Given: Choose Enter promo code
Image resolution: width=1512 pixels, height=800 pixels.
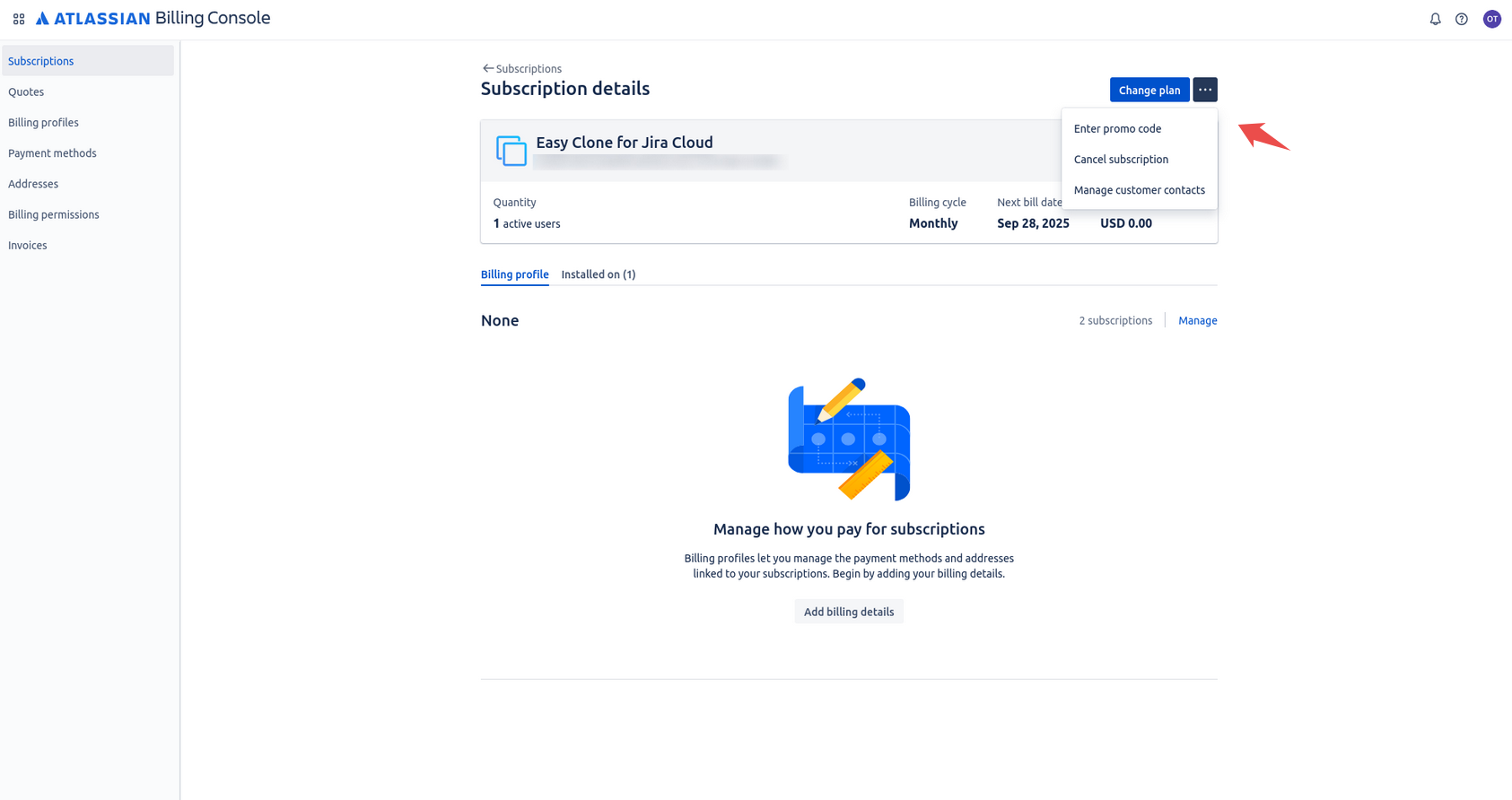Looking at the screenshot, I should pos(1140,129).
